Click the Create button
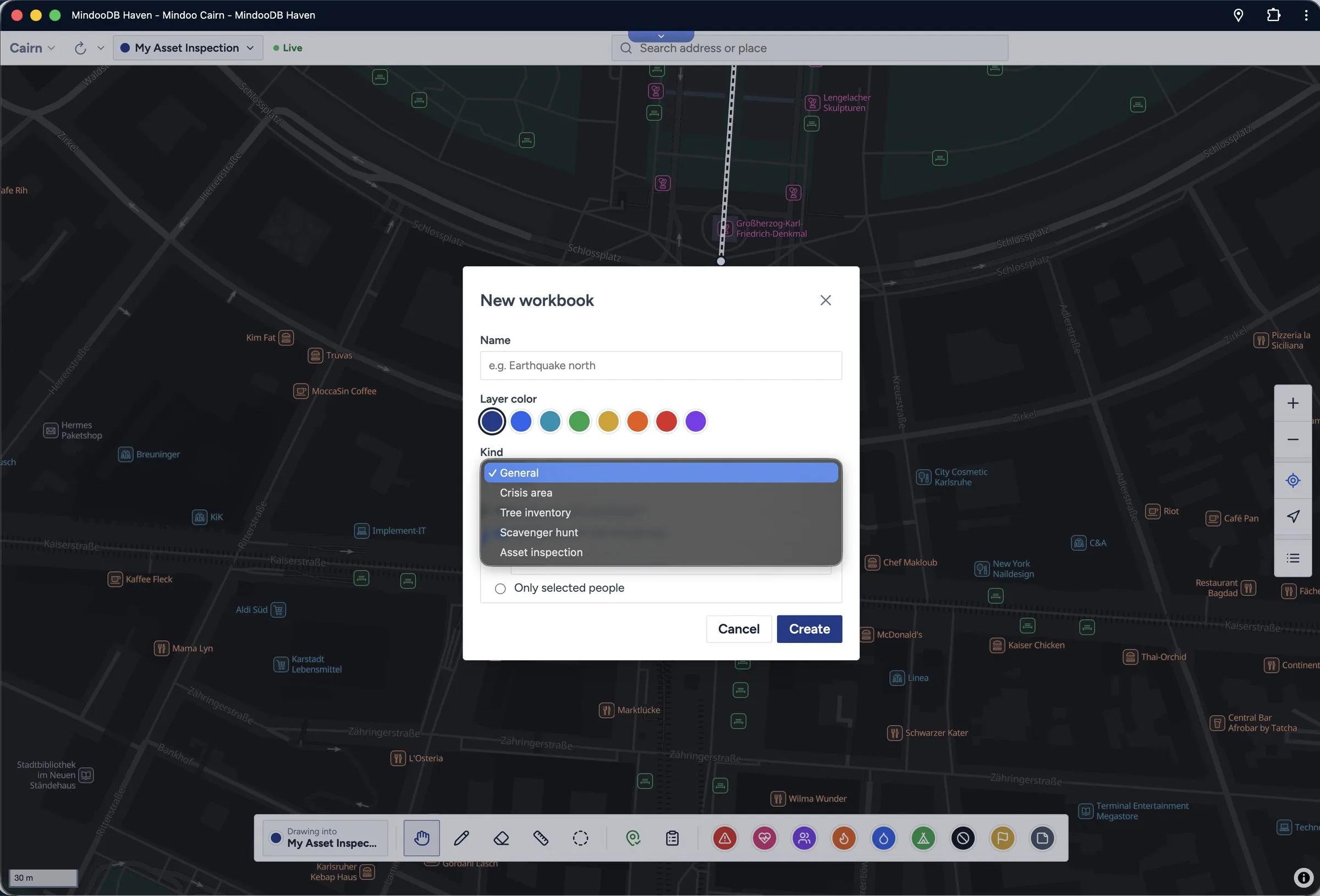 tap(809, 629)
